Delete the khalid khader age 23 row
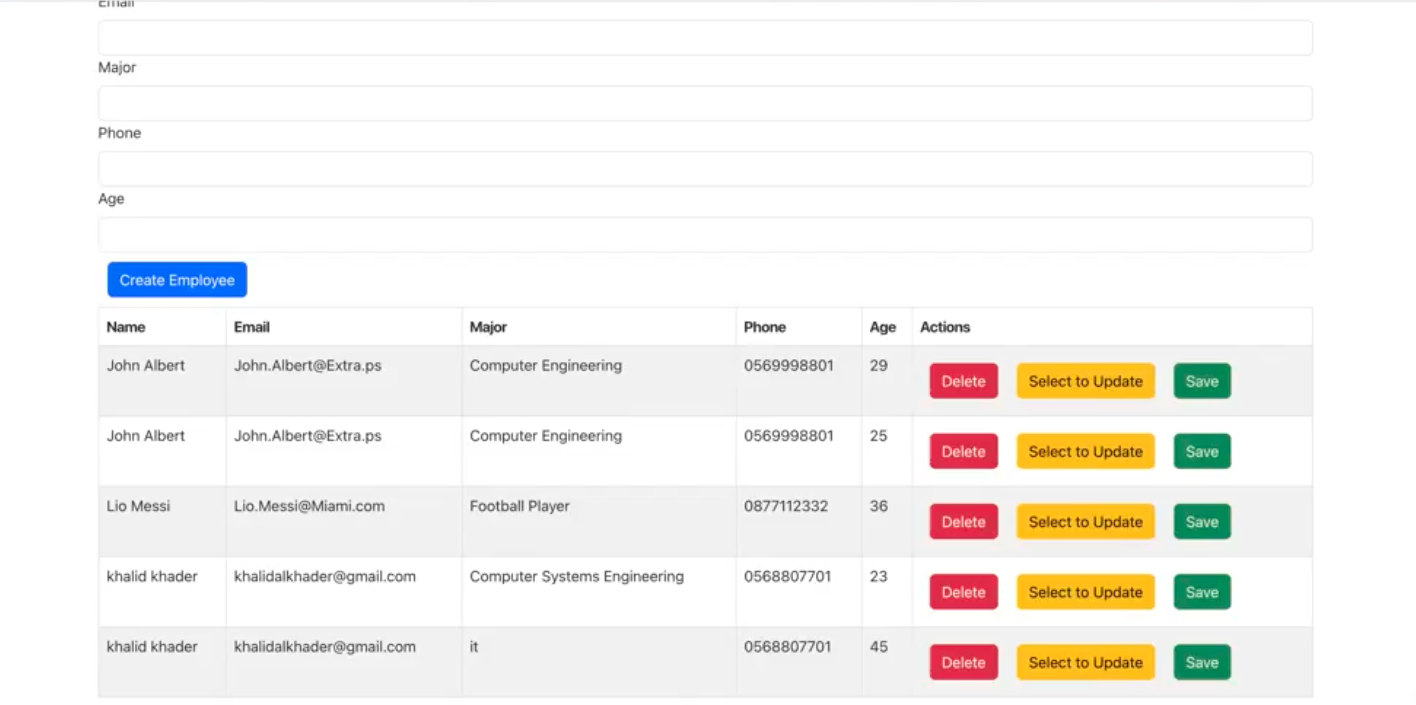 (x=964, y=592)
